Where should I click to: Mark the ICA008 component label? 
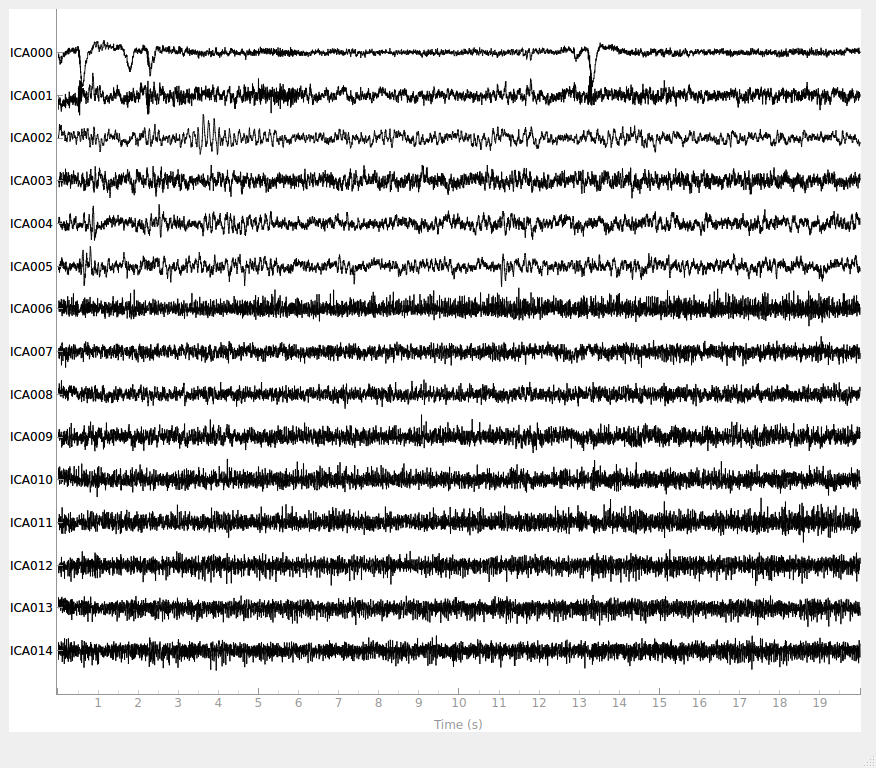click(x=31, y=395)
